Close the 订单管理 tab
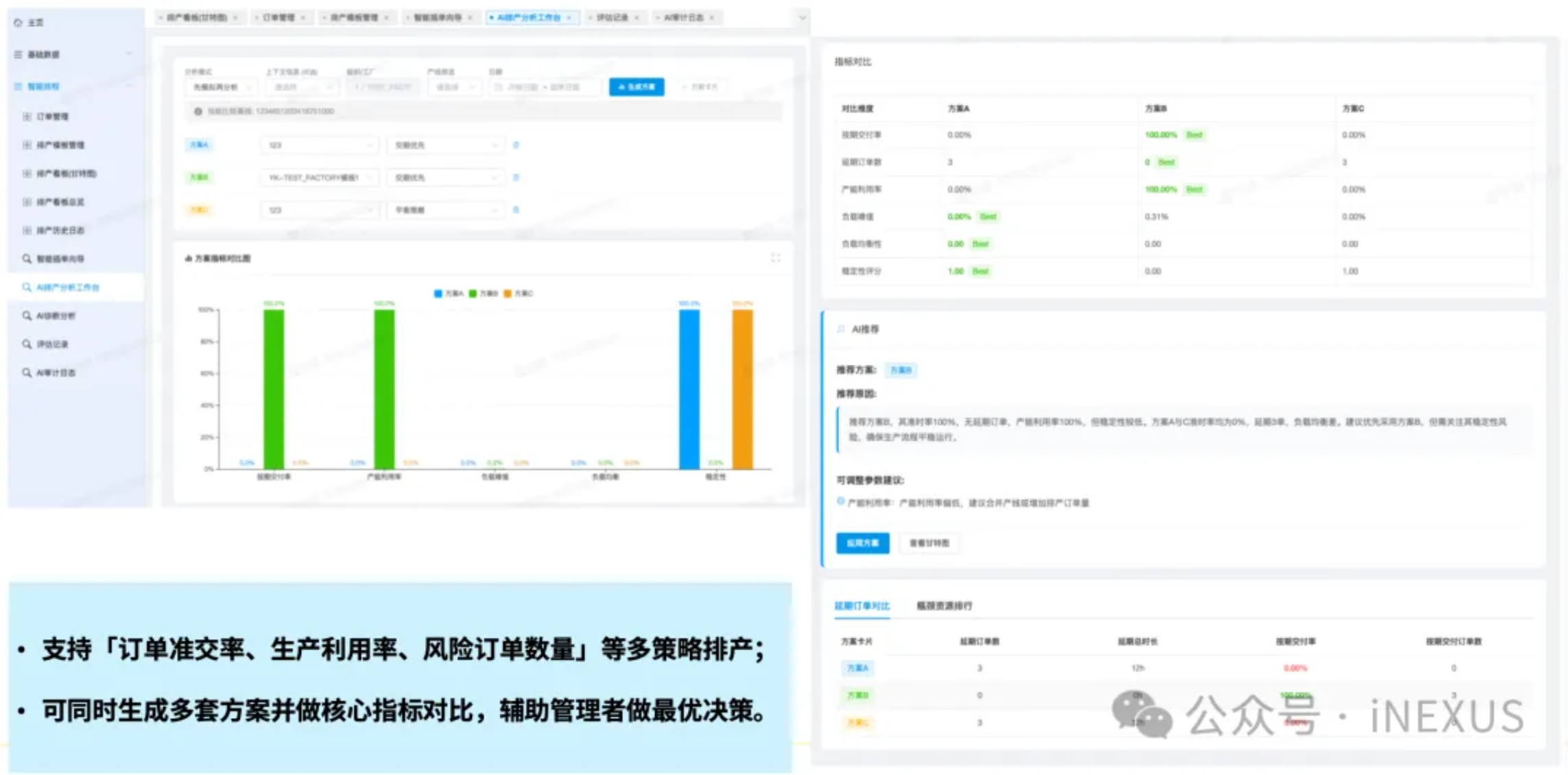The height and width of the screenshot is (775, 1568). (x=302, y=17)
